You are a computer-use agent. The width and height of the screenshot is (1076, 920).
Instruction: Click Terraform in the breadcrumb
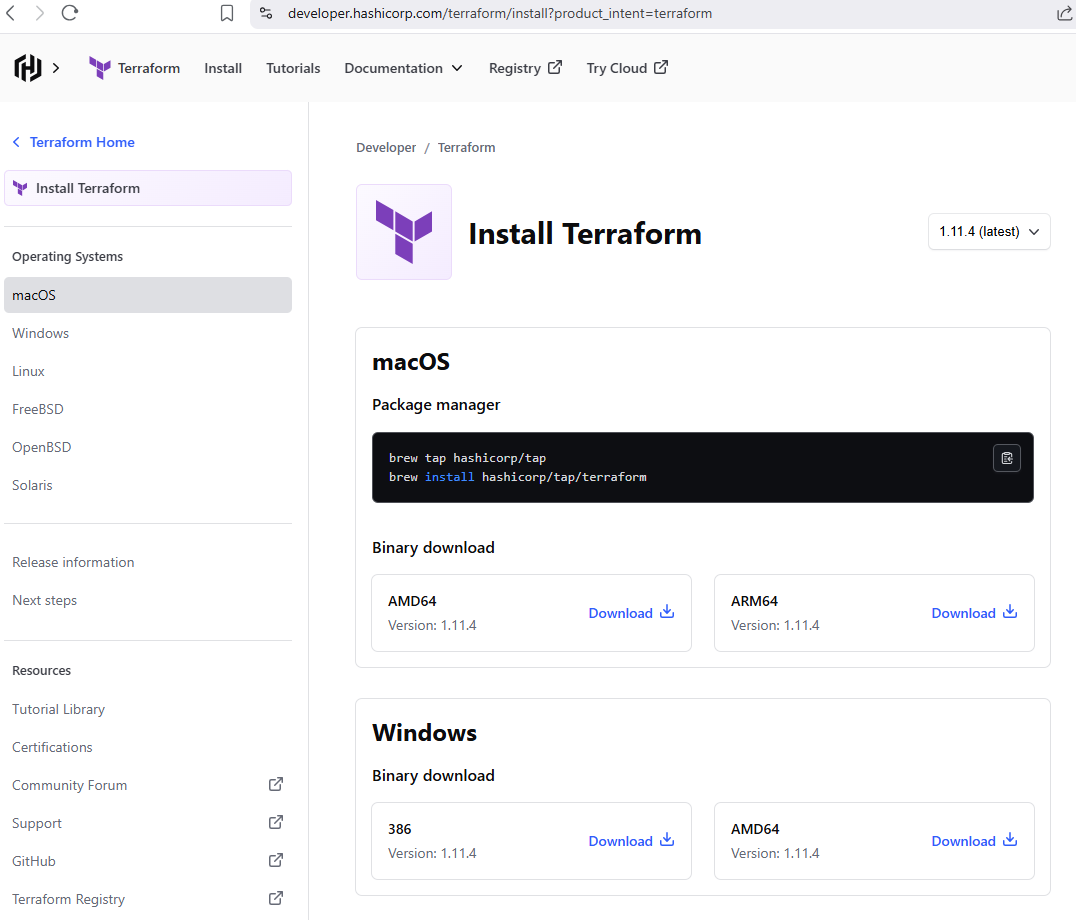(467, 148)
